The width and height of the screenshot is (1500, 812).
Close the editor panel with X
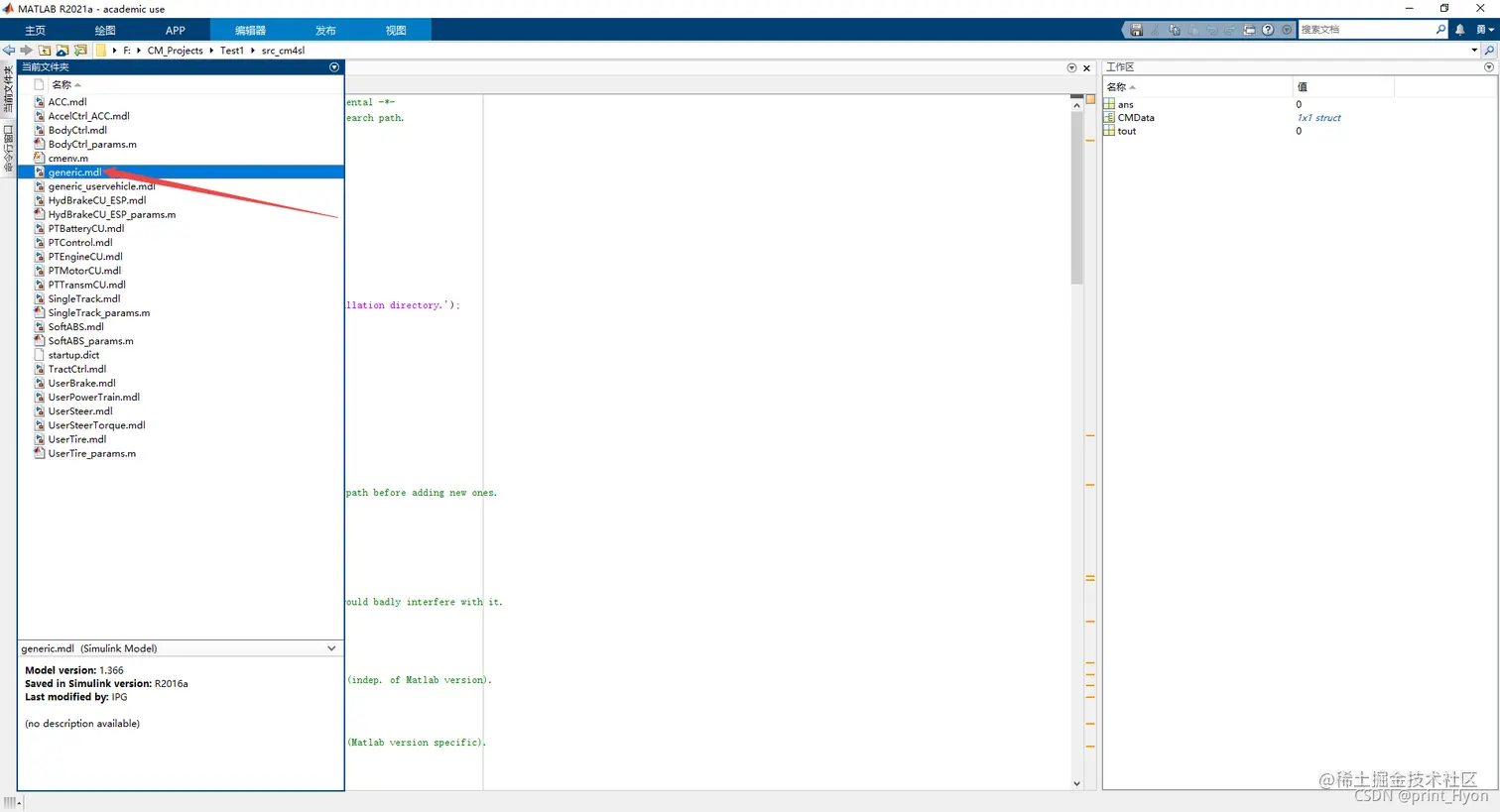(x=1086, y=68)
